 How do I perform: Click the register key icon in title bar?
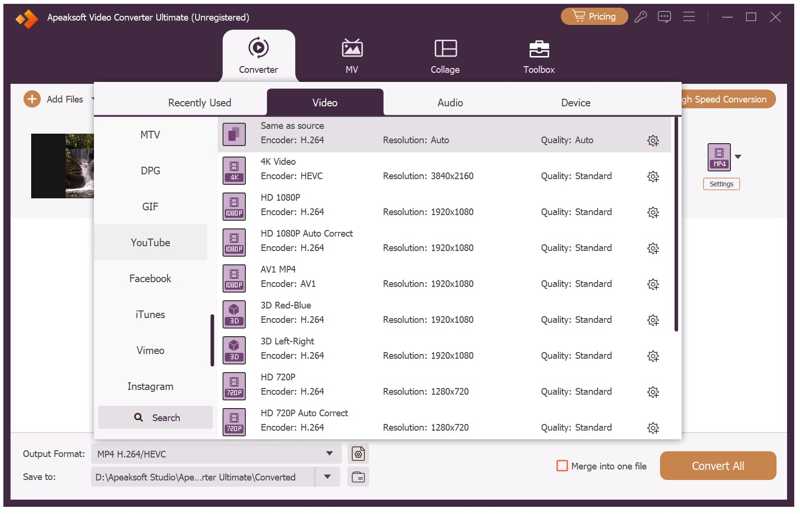click(641, 17)
